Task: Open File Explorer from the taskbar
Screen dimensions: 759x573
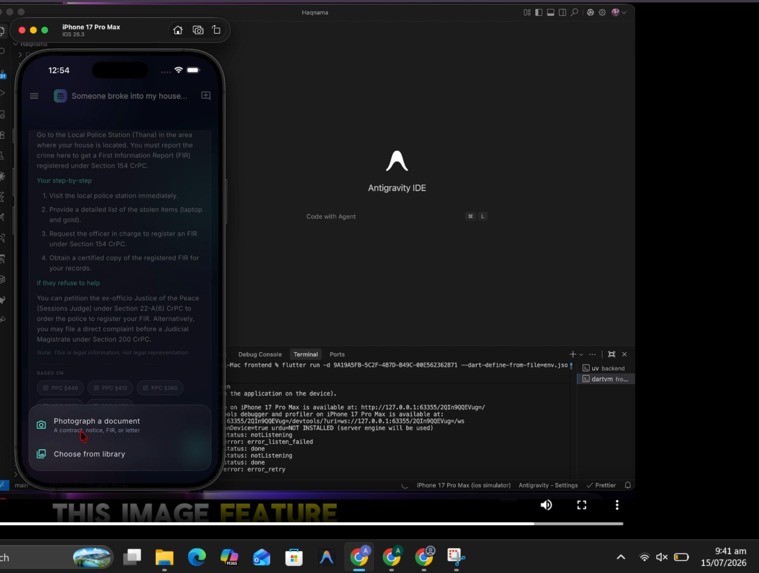Action: click(x=164, y=558)
